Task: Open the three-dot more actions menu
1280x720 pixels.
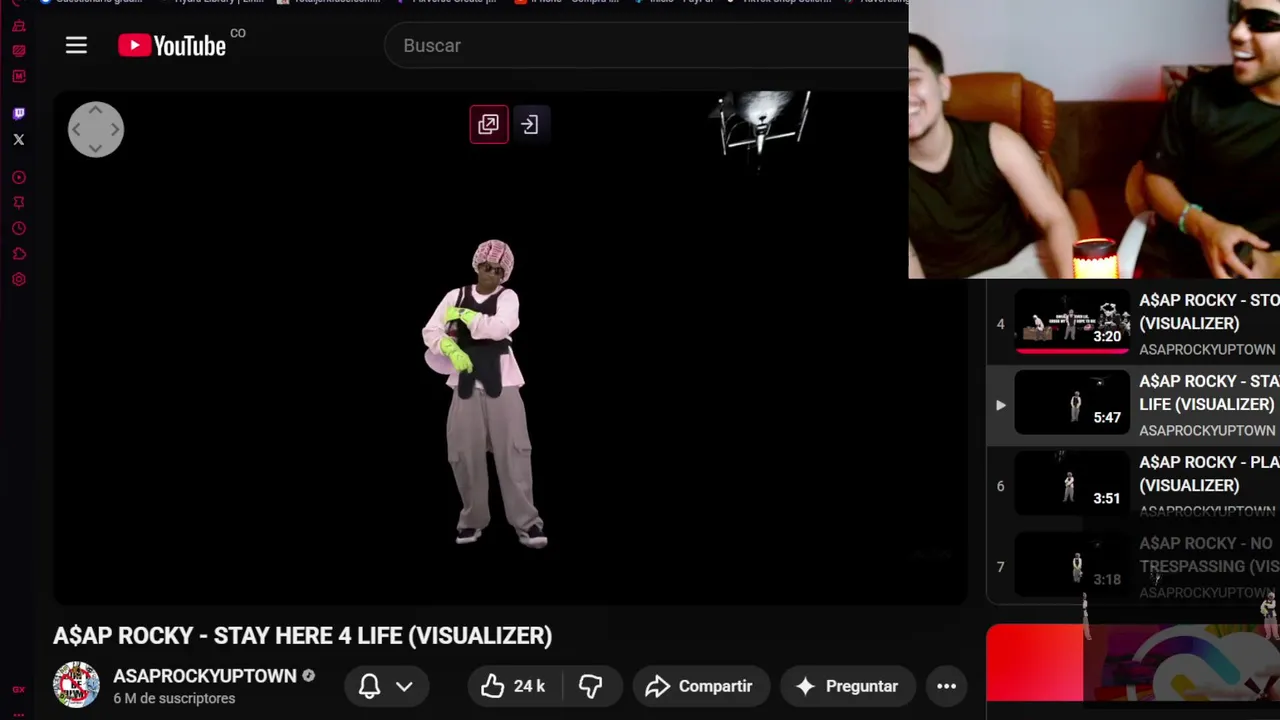Action: pyautogui.click(x=946, y=686)
